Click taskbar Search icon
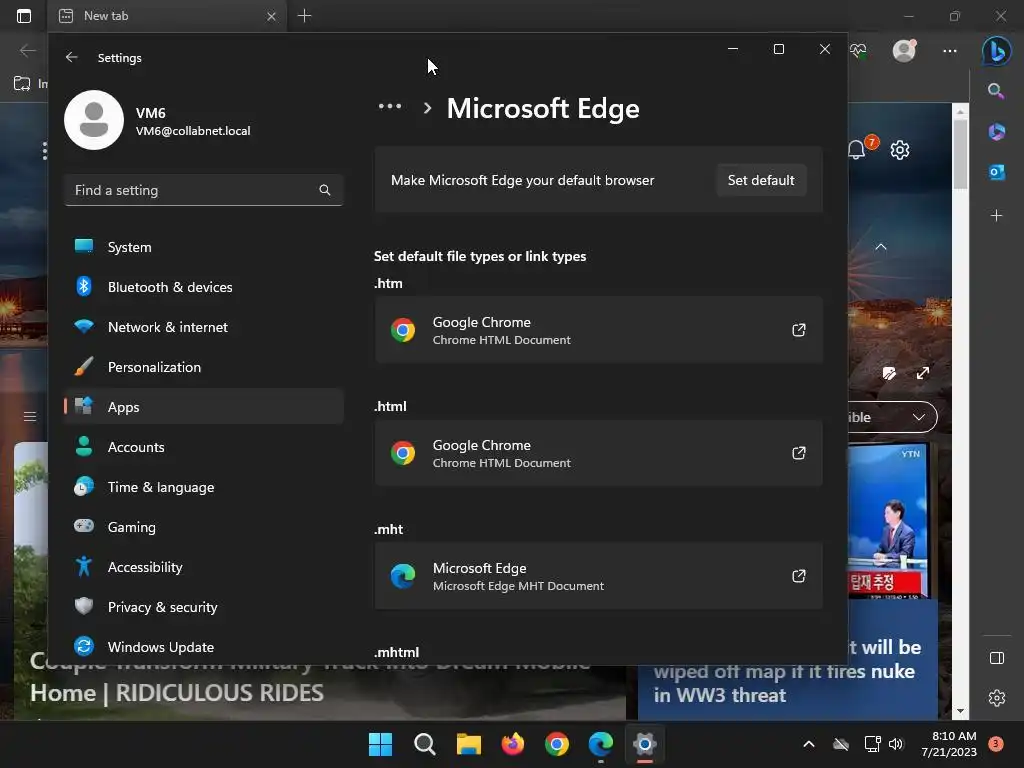 [x=424, y=744]
